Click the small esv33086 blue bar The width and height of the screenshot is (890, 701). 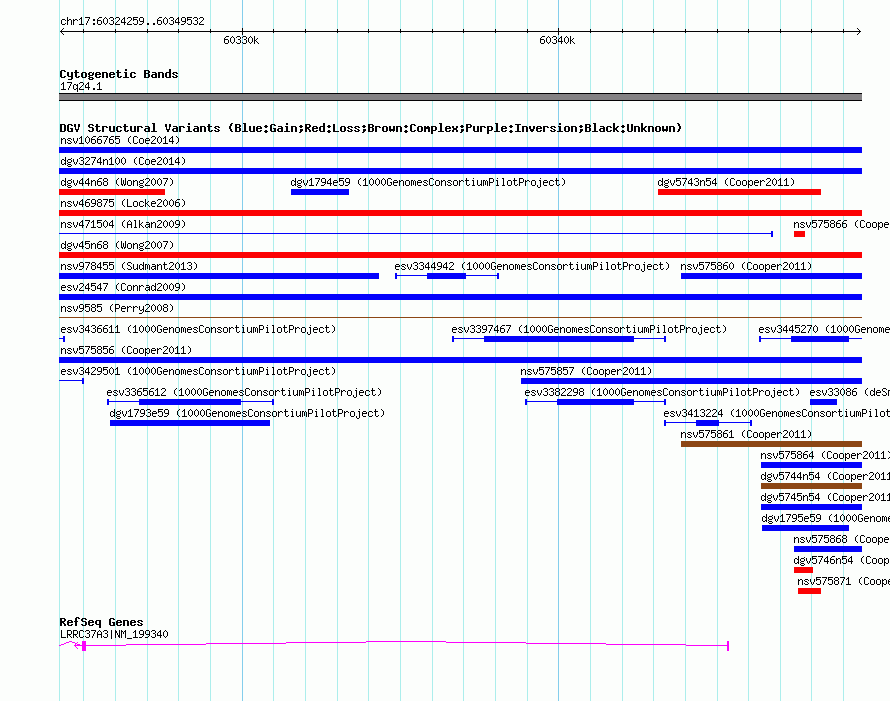[x=823, y=402]
